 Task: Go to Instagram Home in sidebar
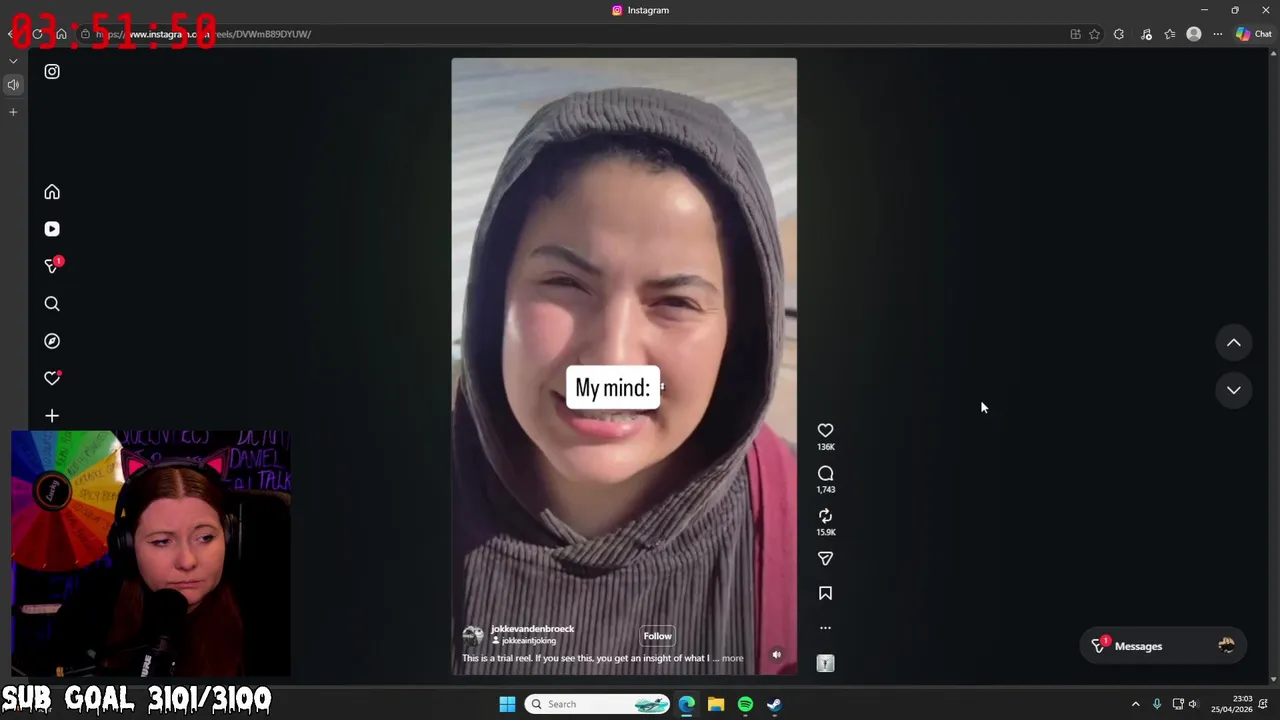(52, 192)
